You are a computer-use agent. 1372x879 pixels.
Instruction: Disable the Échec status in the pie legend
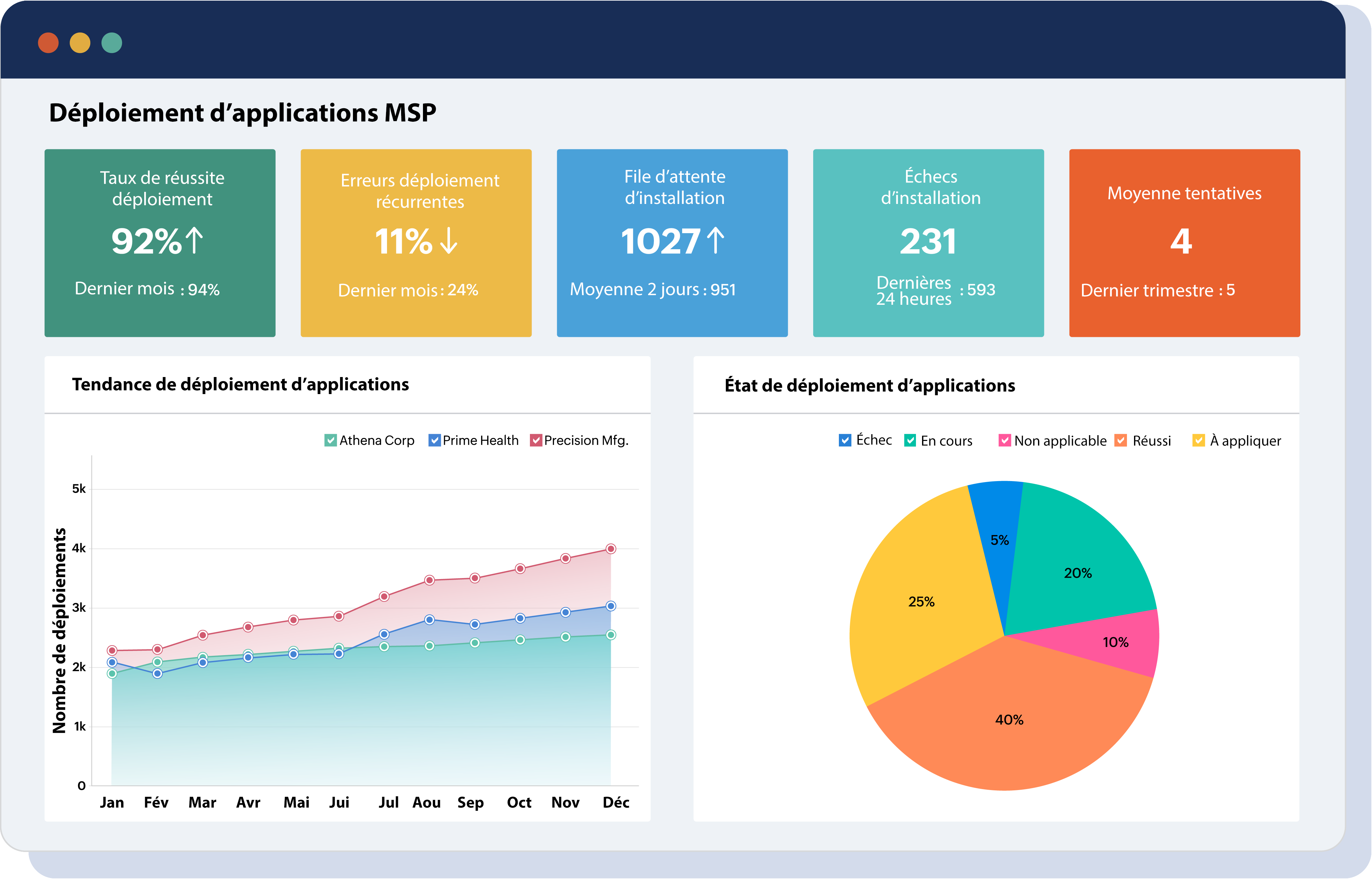(845, 440)
